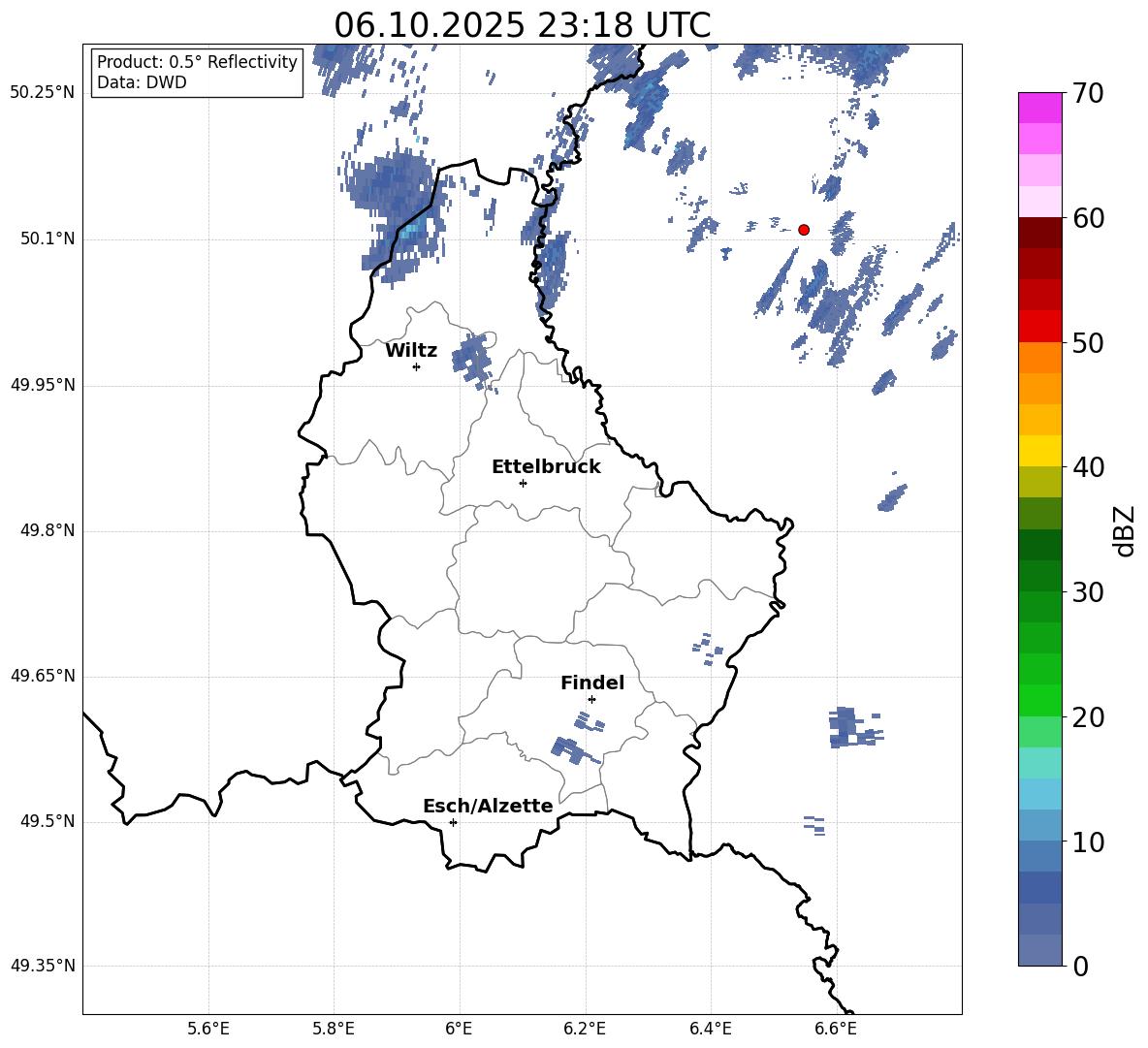Click the 49.5°N latitude label
Screen dimensions: 1148x1048
click(48, 821)
